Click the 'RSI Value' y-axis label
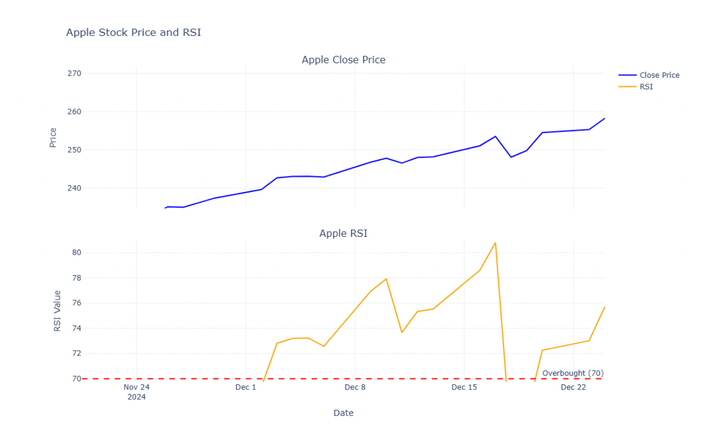 coord(57,311)
